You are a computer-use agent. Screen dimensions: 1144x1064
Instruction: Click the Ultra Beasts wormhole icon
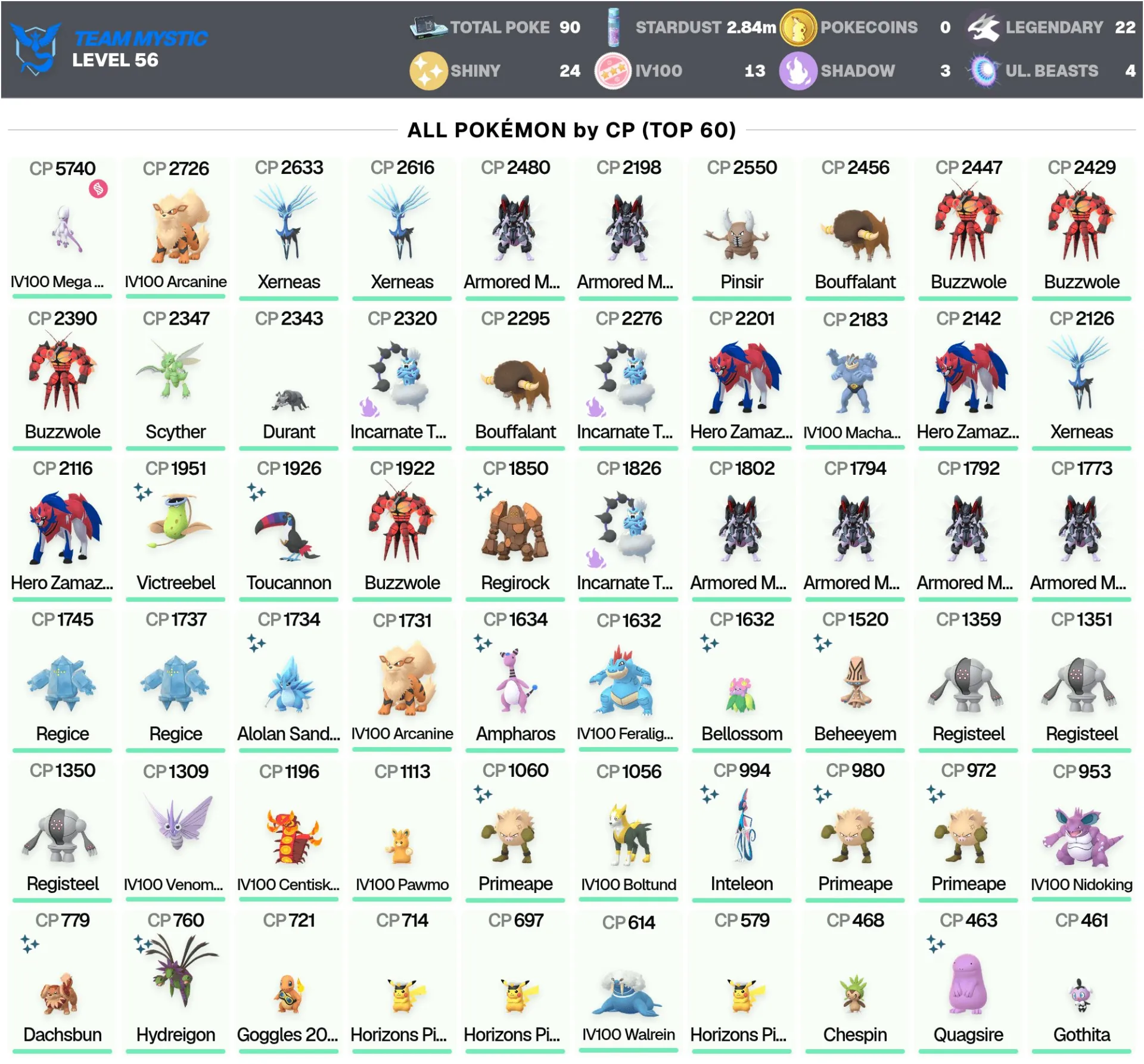tap(984, 71)
